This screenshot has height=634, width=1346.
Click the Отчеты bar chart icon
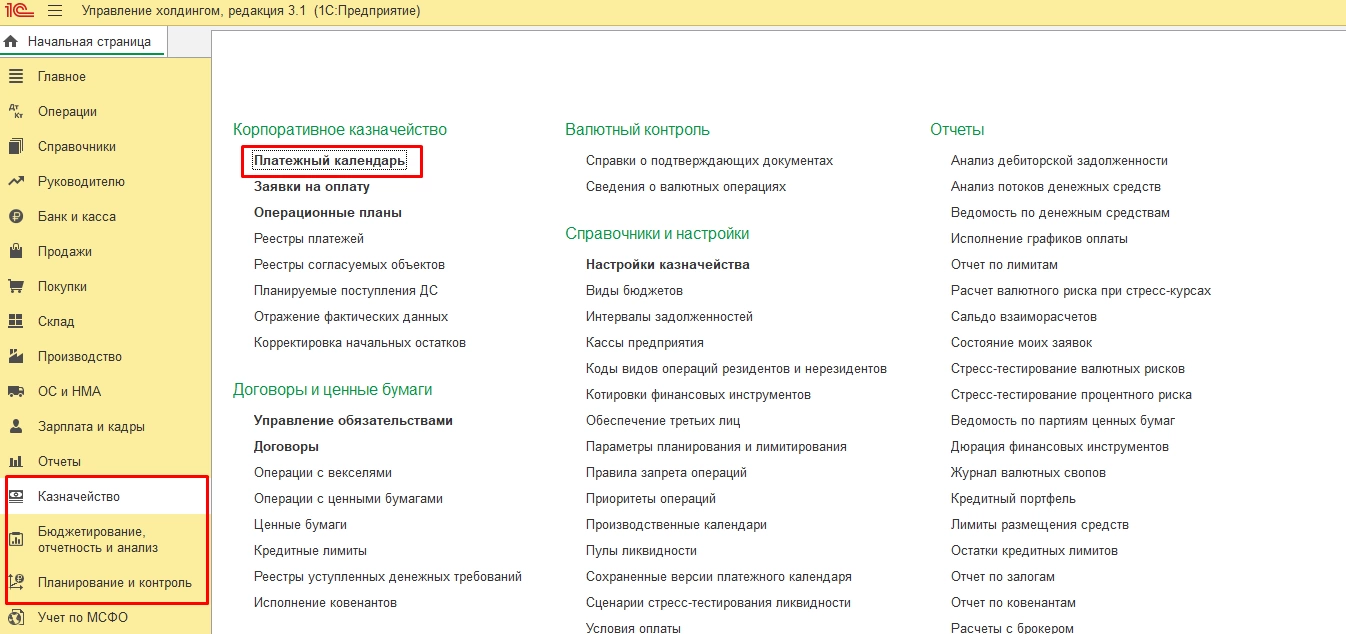click(16, 462)
